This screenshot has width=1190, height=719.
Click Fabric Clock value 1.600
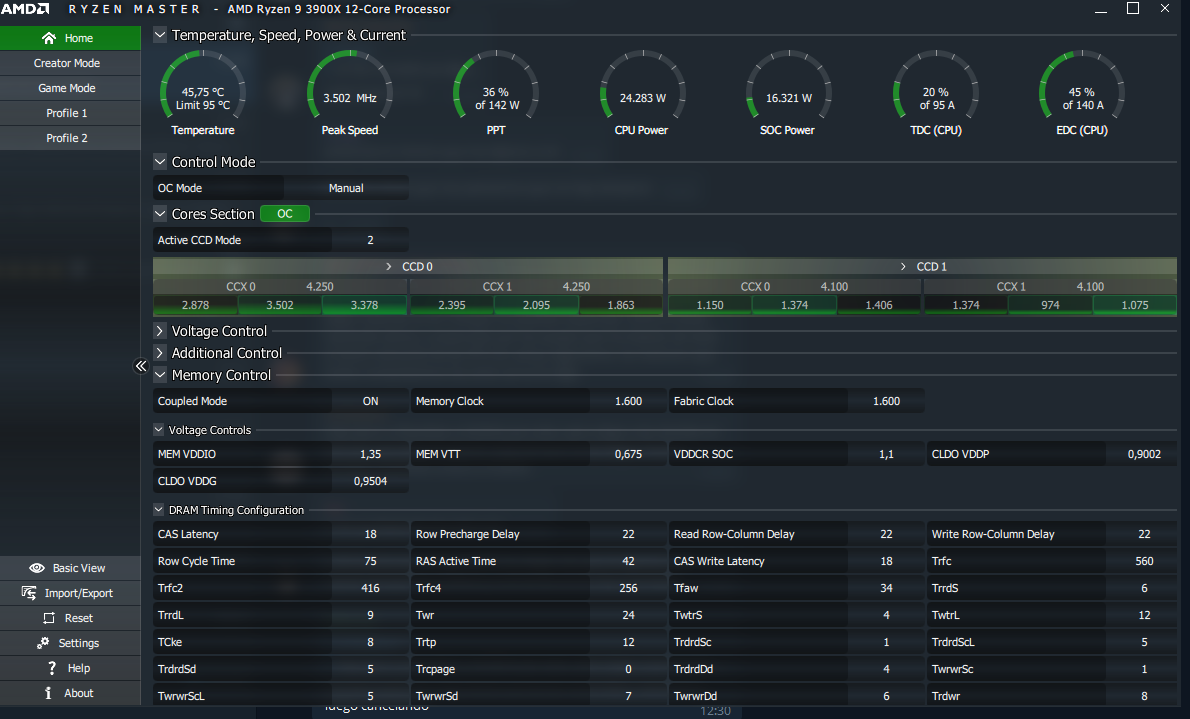[x=886, y=401]
